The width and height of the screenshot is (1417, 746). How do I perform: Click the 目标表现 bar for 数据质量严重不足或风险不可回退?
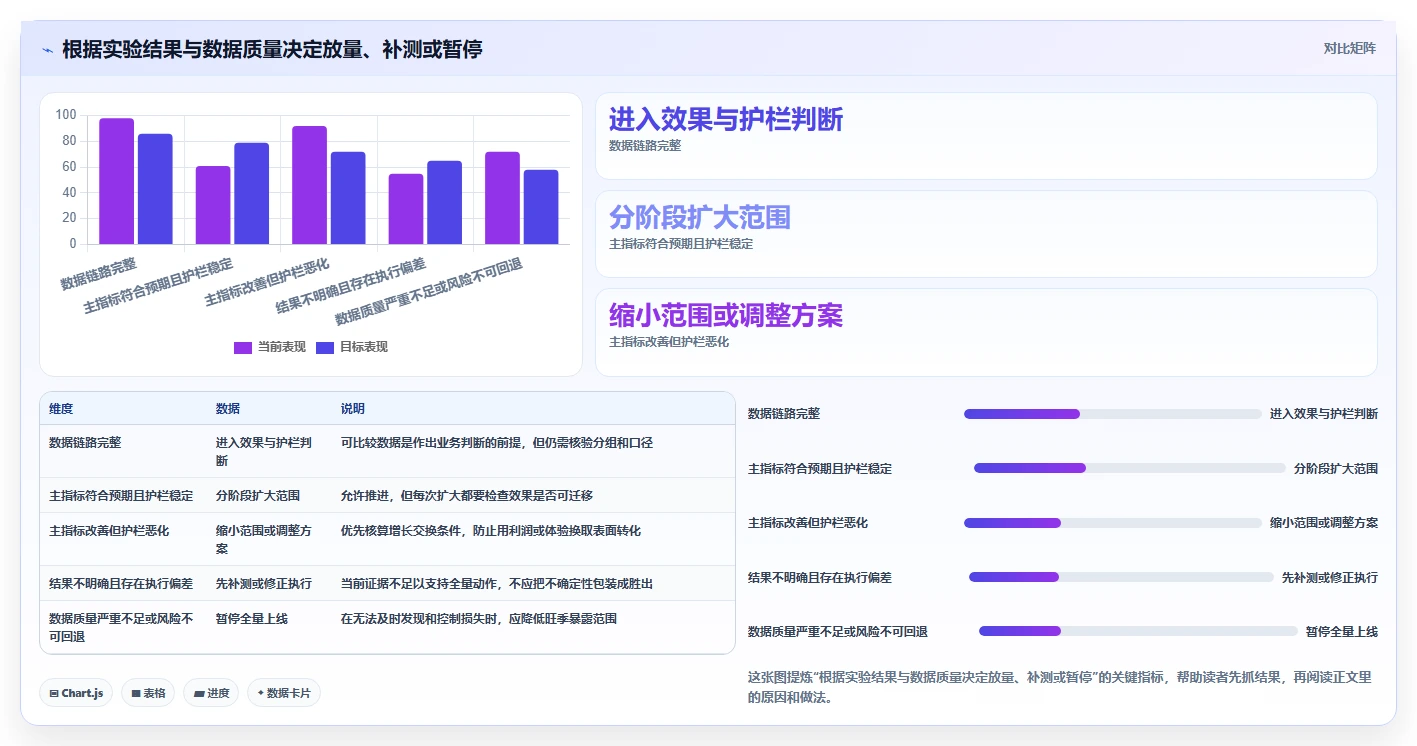point(541,207)
